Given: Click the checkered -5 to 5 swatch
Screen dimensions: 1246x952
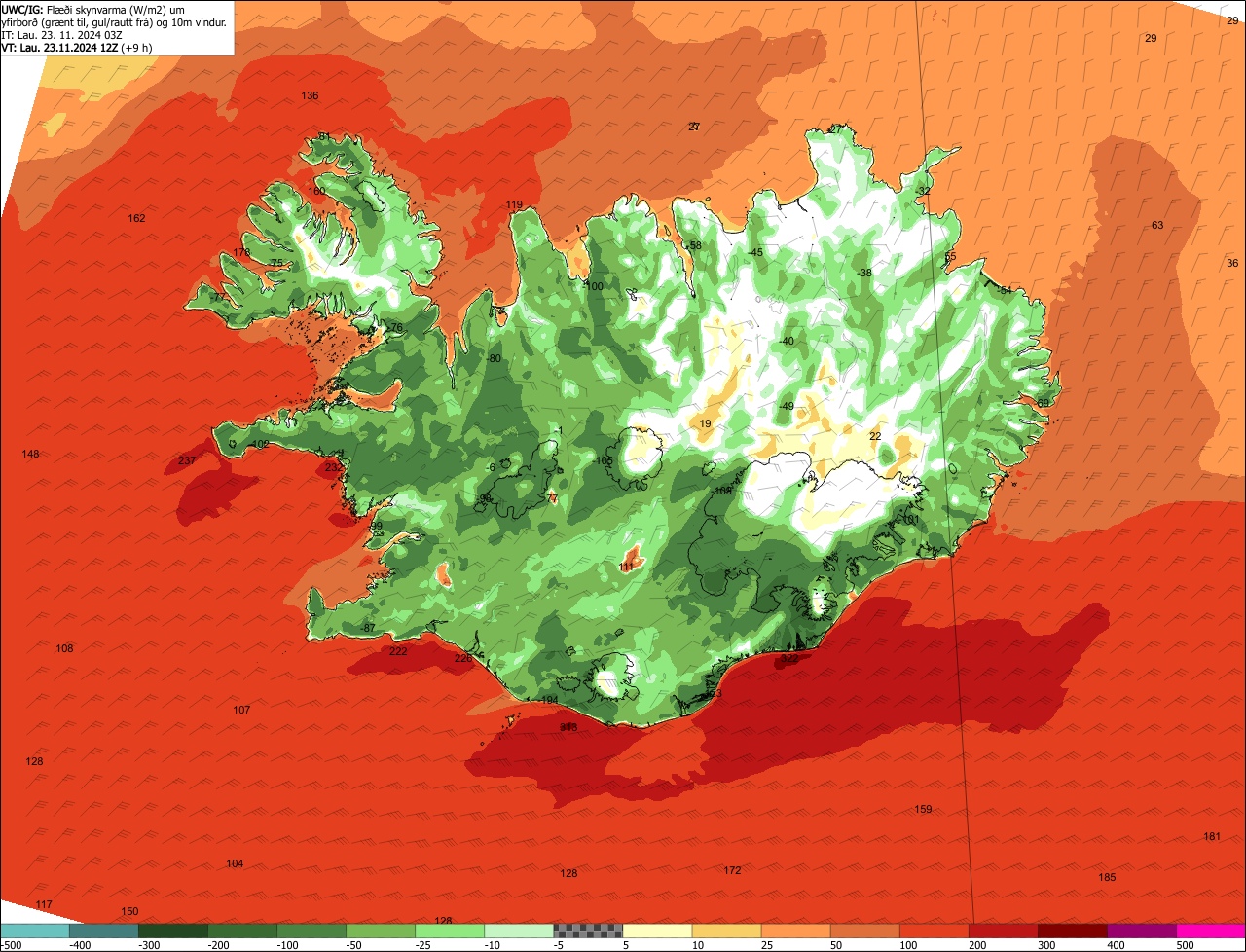Looking at the screenshot, I should click(588, 931).
